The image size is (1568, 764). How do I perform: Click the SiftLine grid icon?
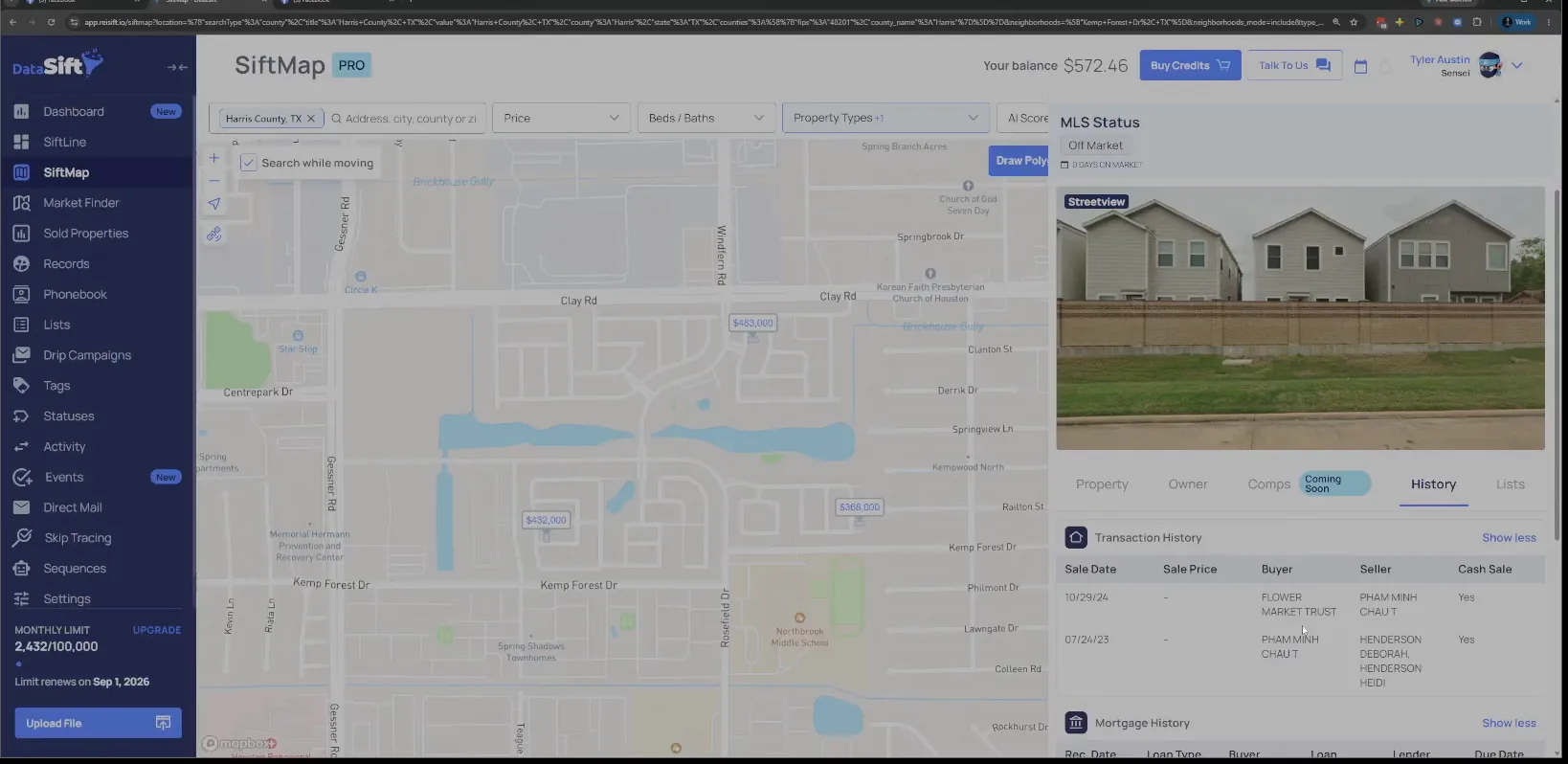[x=21, y=142]
